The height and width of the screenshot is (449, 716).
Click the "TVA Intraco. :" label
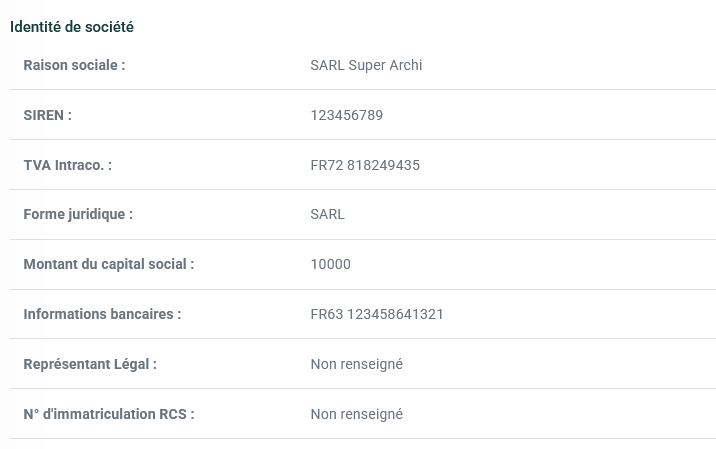point(67,165)
